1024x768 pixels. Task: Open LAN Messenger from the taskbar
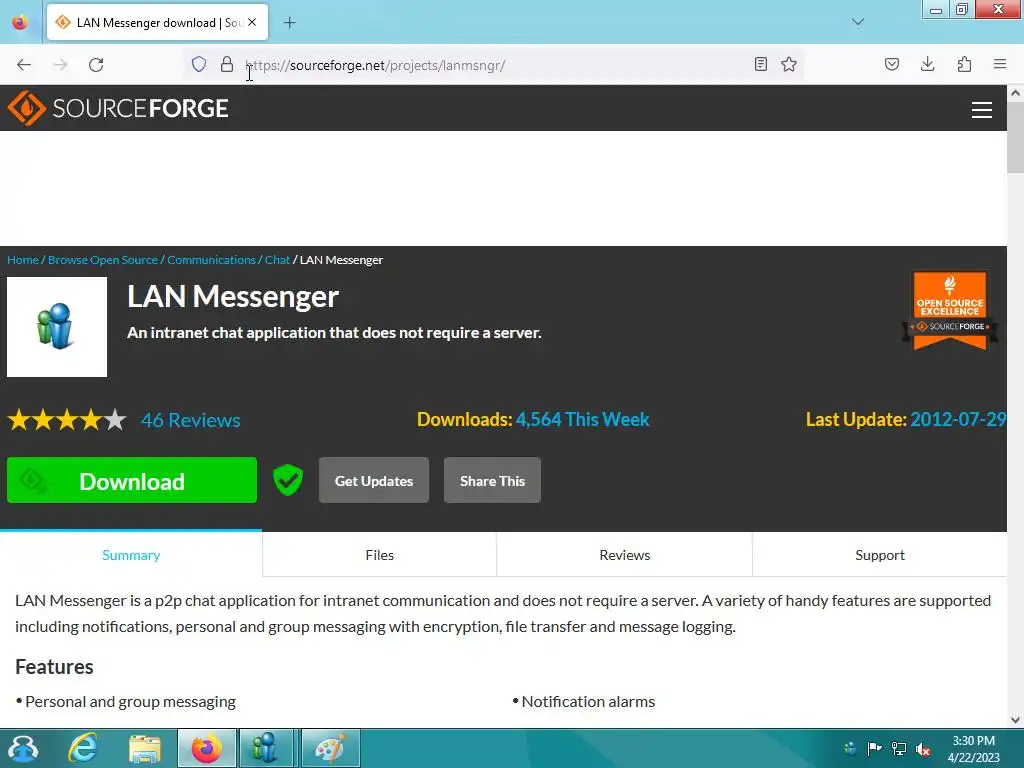265,748
